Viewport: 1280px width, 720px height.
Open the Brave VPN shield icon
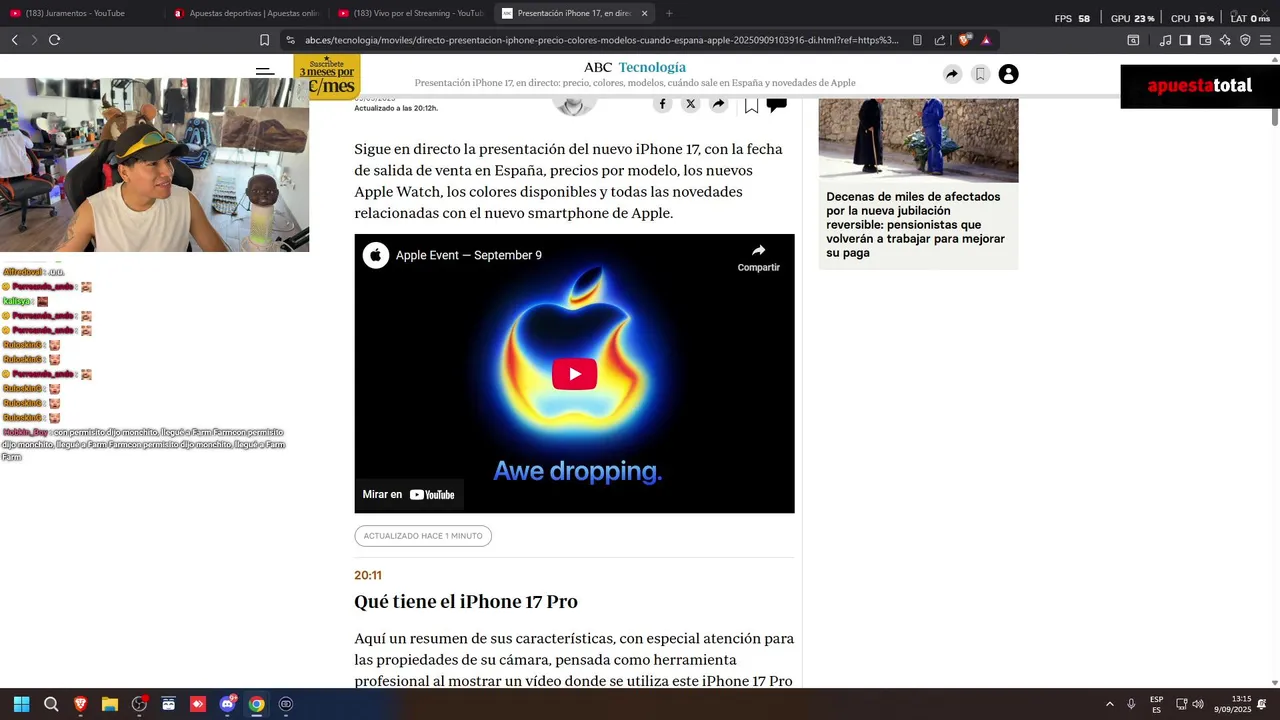click(1245, 40)
